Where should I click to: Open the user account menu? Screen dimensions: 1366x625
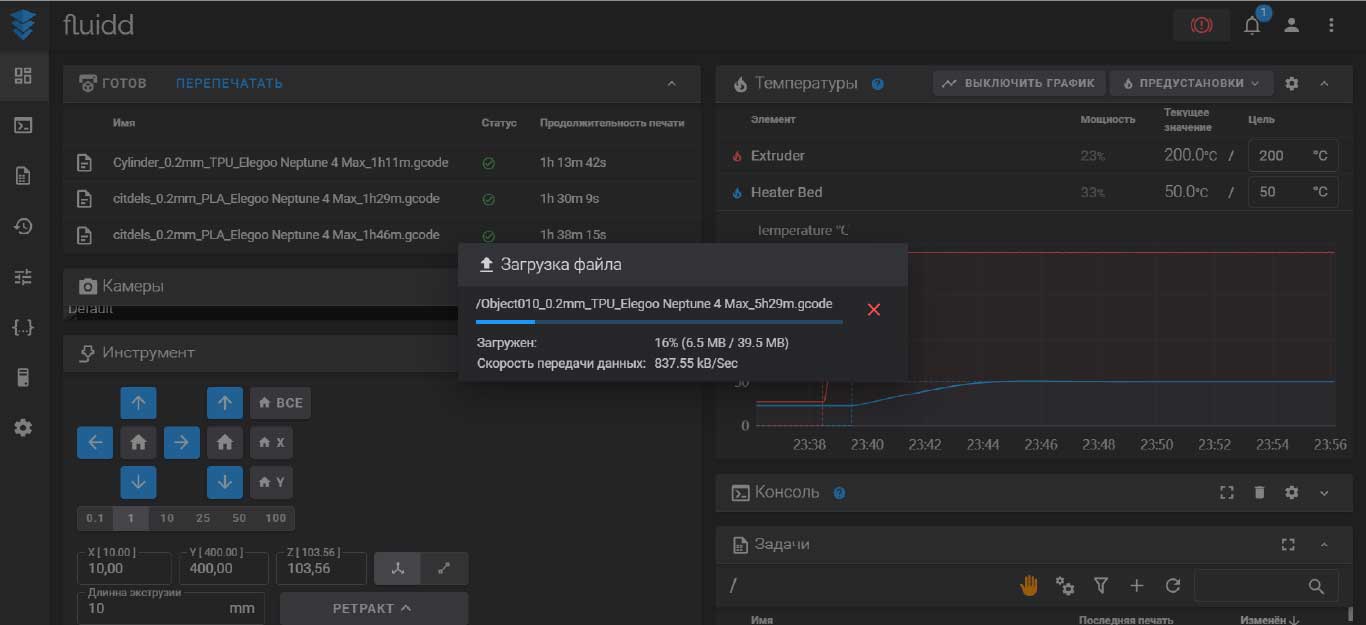click(1292, 26)
